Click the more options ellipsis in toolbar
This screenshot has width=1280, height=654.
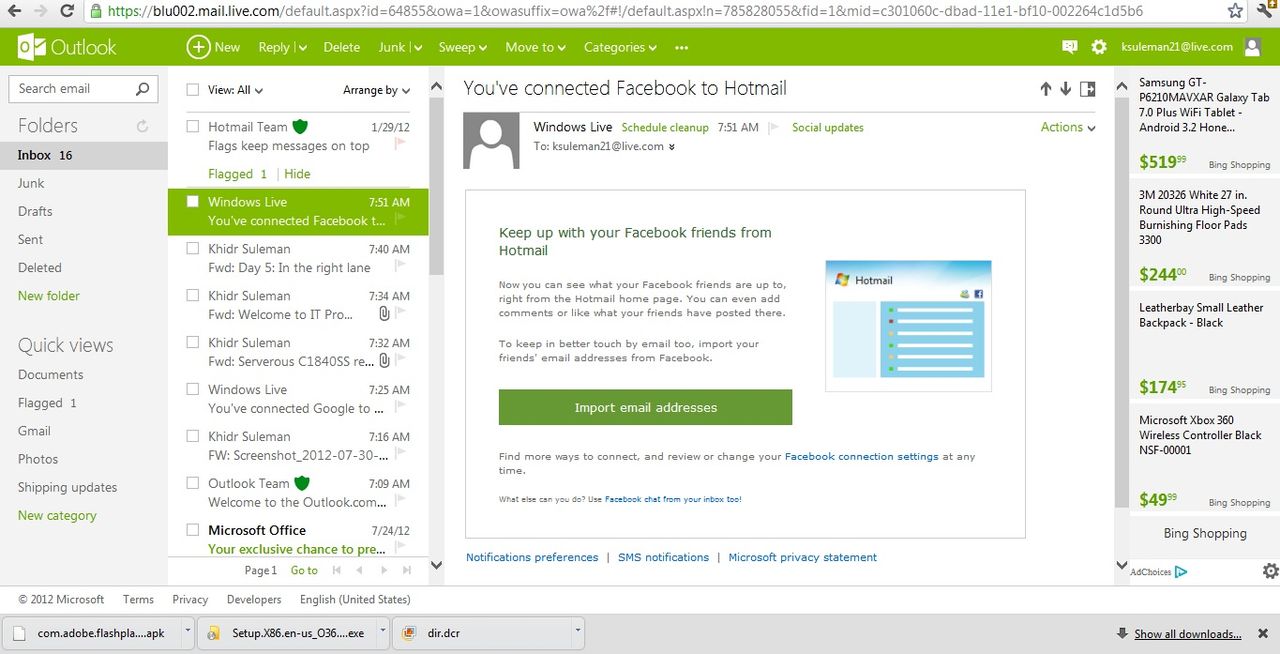click(682, 47)
